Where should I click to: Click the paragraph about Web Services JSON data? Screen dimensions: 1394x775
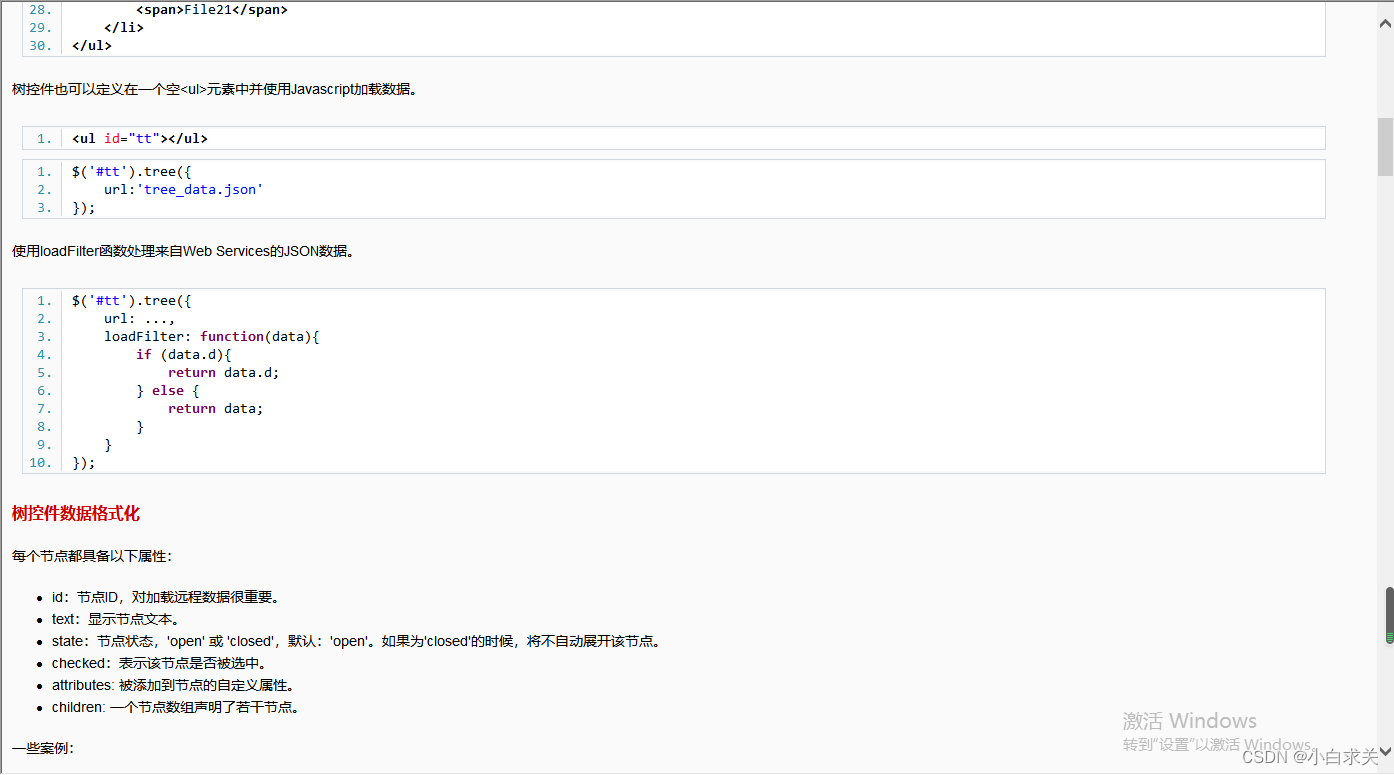(x=180, y=251)
